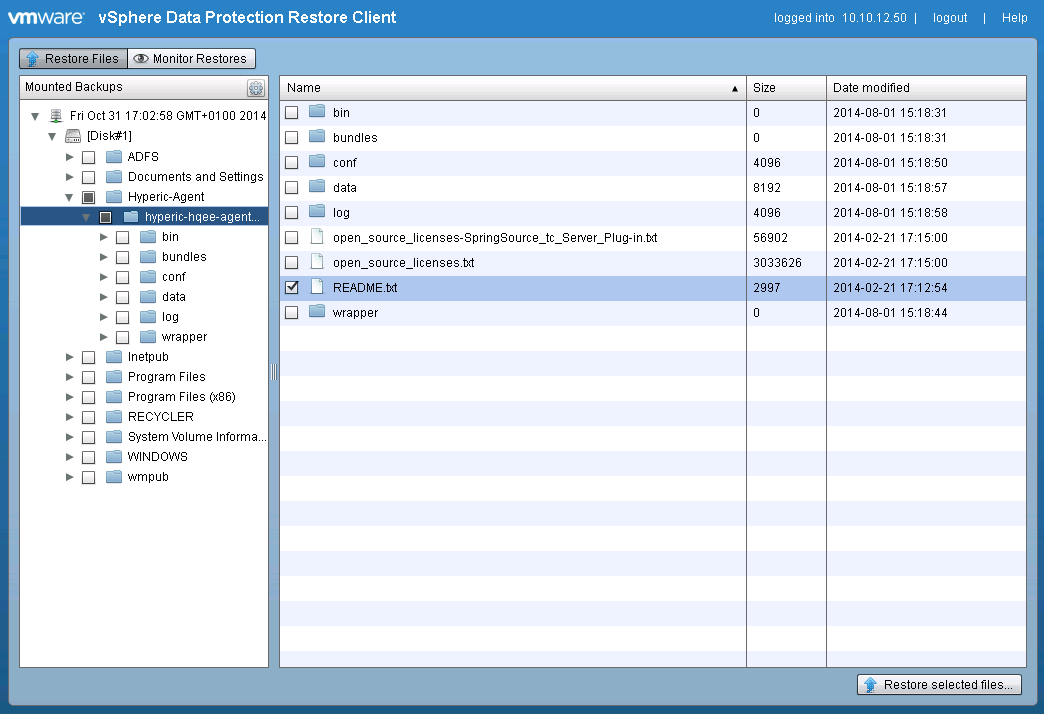Switch to the Monitor Restores tab
Screen dimensions: 1044x714
point(191,58)
